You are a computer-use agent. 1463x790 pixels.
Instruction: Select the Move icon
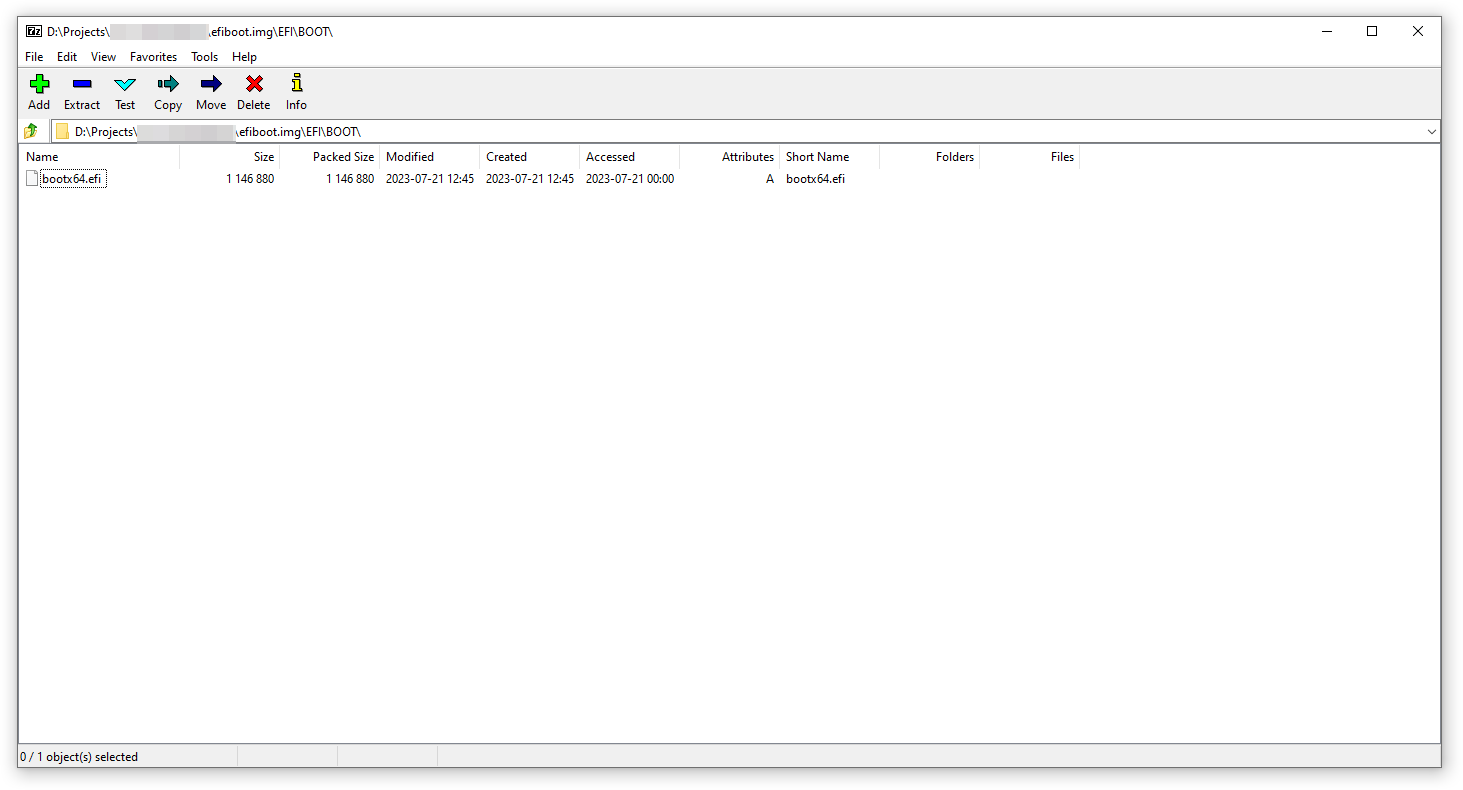tap(210, 92)
